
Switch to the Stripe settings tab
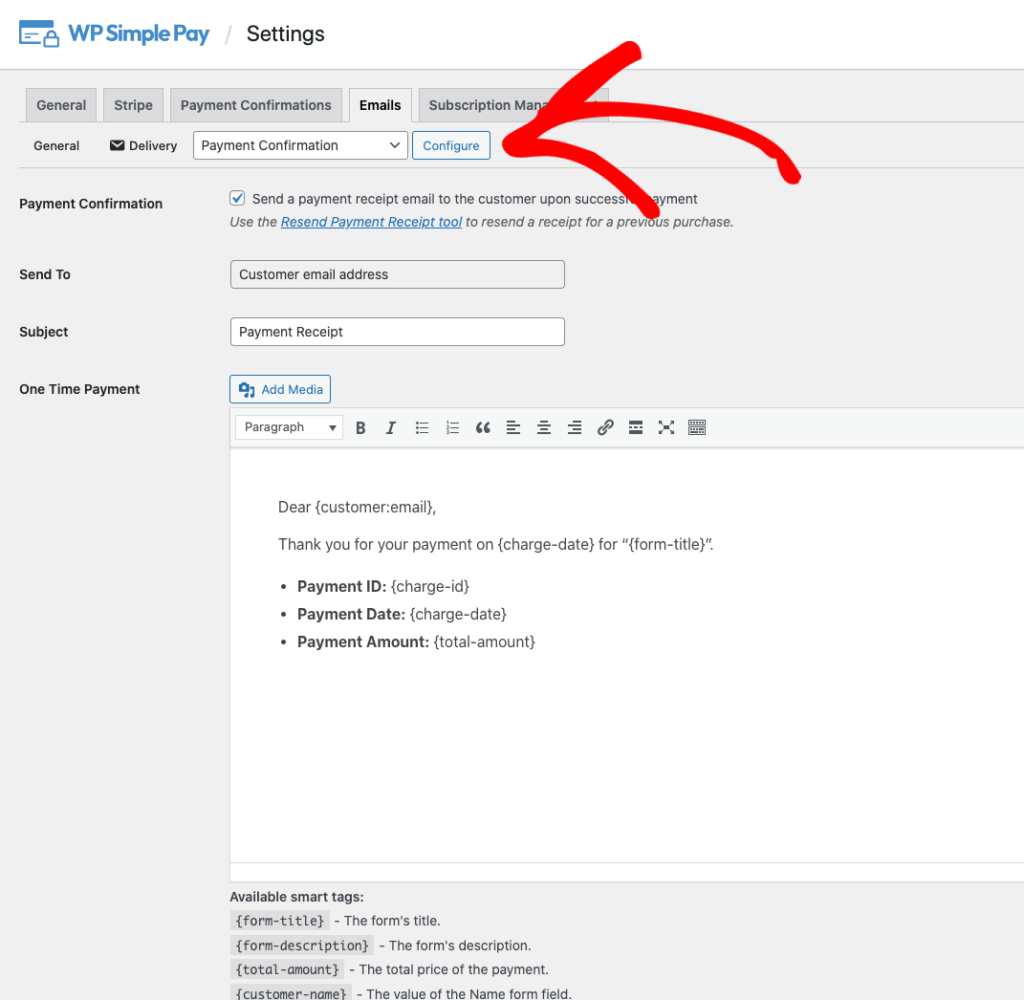pos(133,105)
